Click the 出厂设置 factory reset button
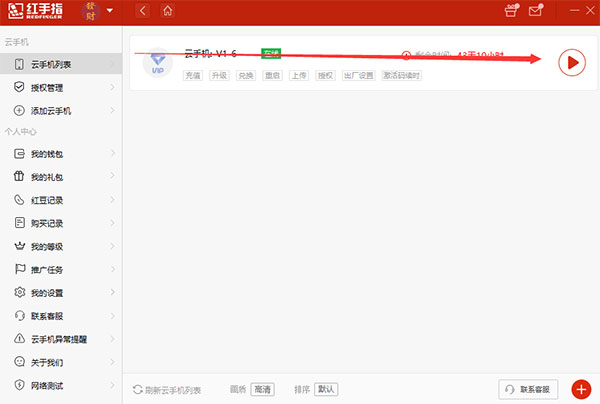 coord(359,75)
